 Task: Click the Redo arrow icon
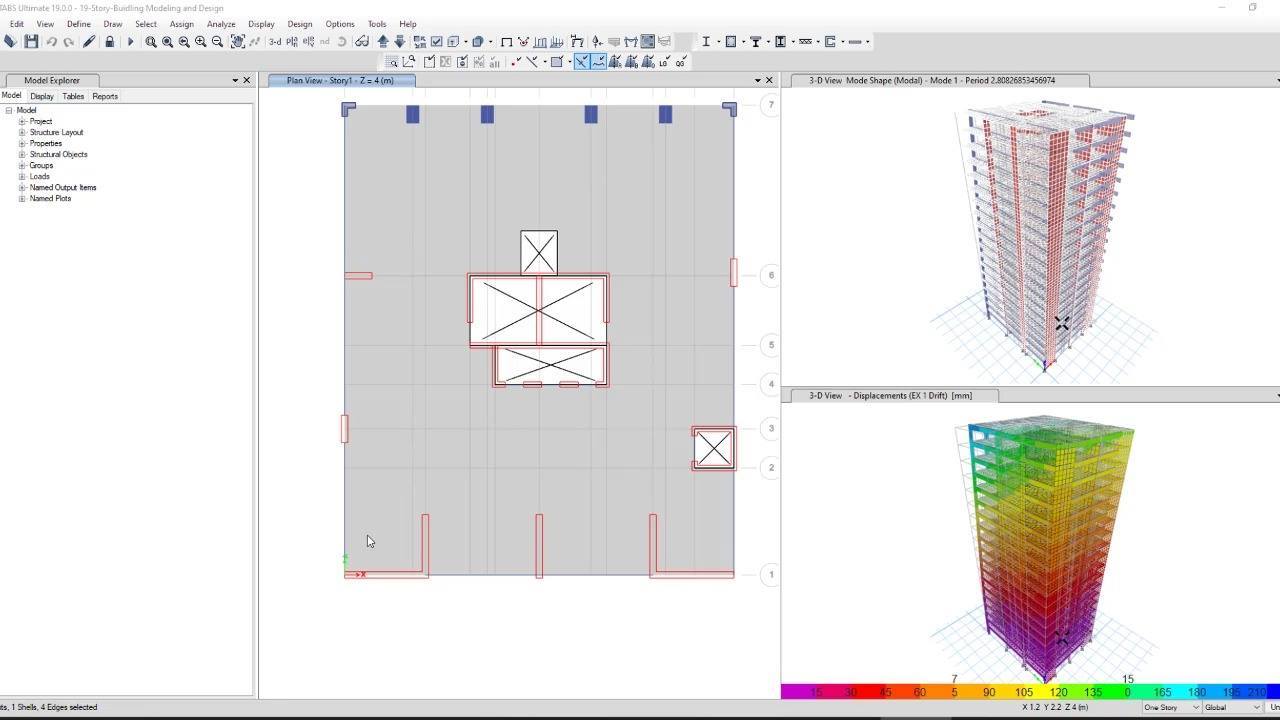click(68, 41)
